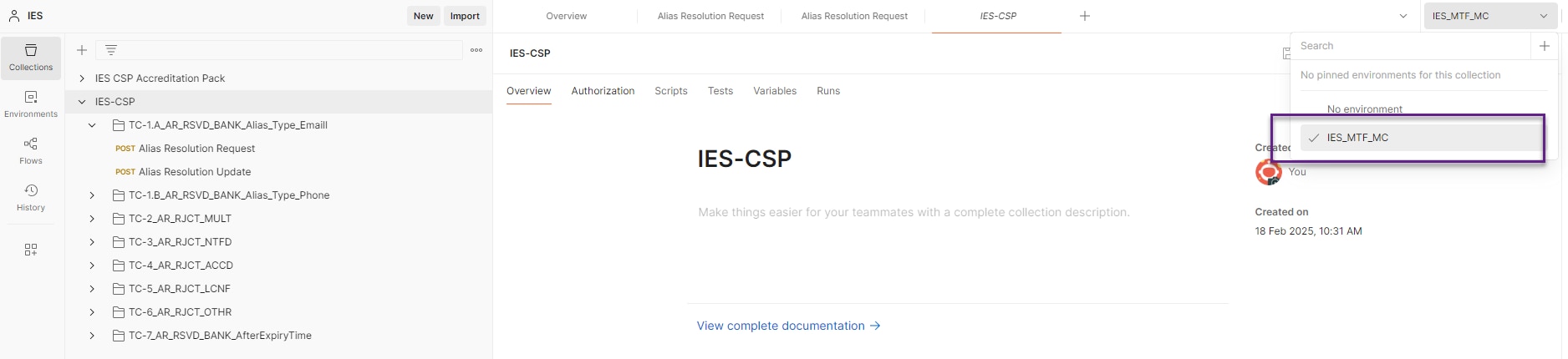This screenshot has width=1568, height=359.
Task: Select the IES_MTF_MC environment option
Action: [x=1421, y=138]
